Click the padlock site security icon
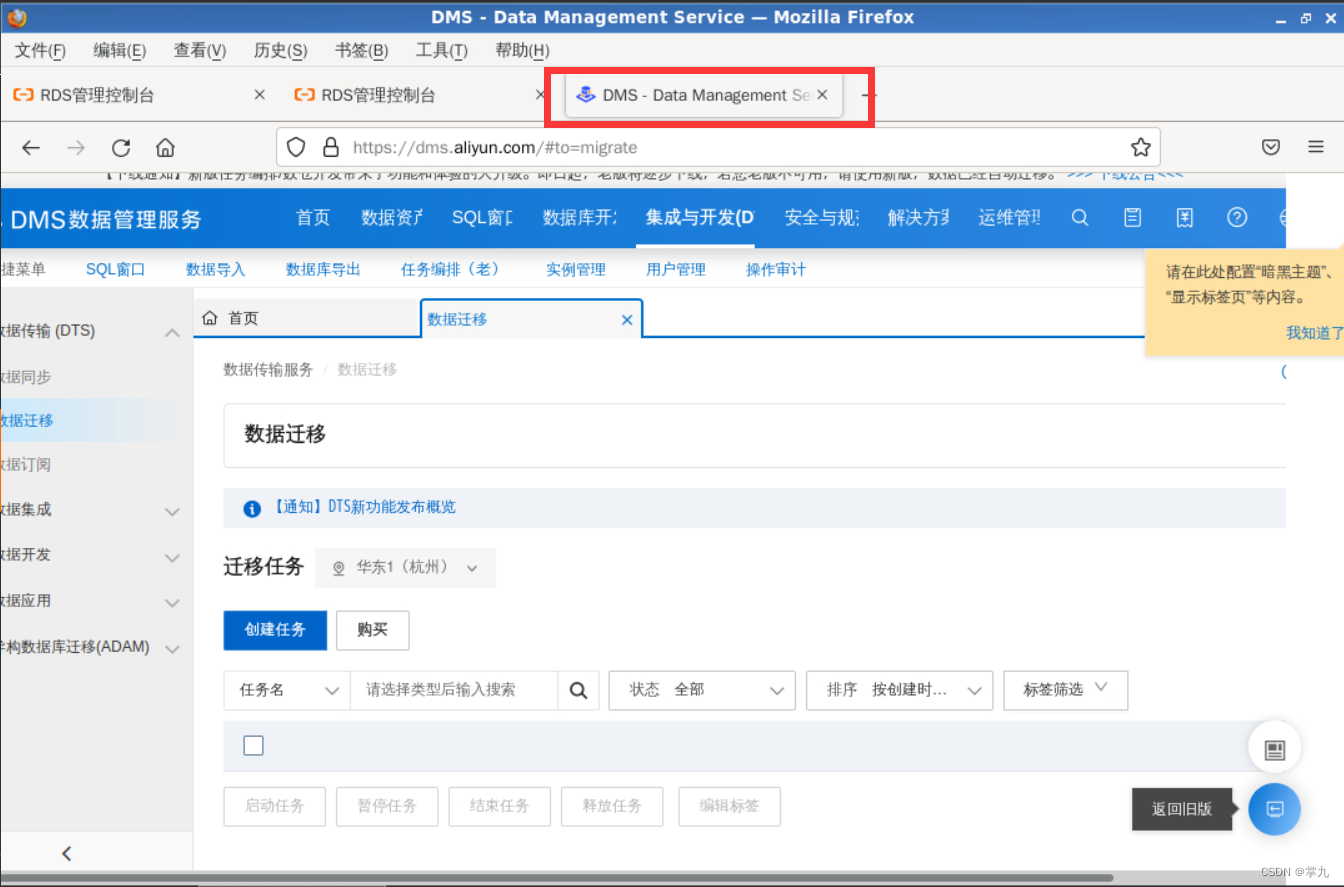 [331, 147]
